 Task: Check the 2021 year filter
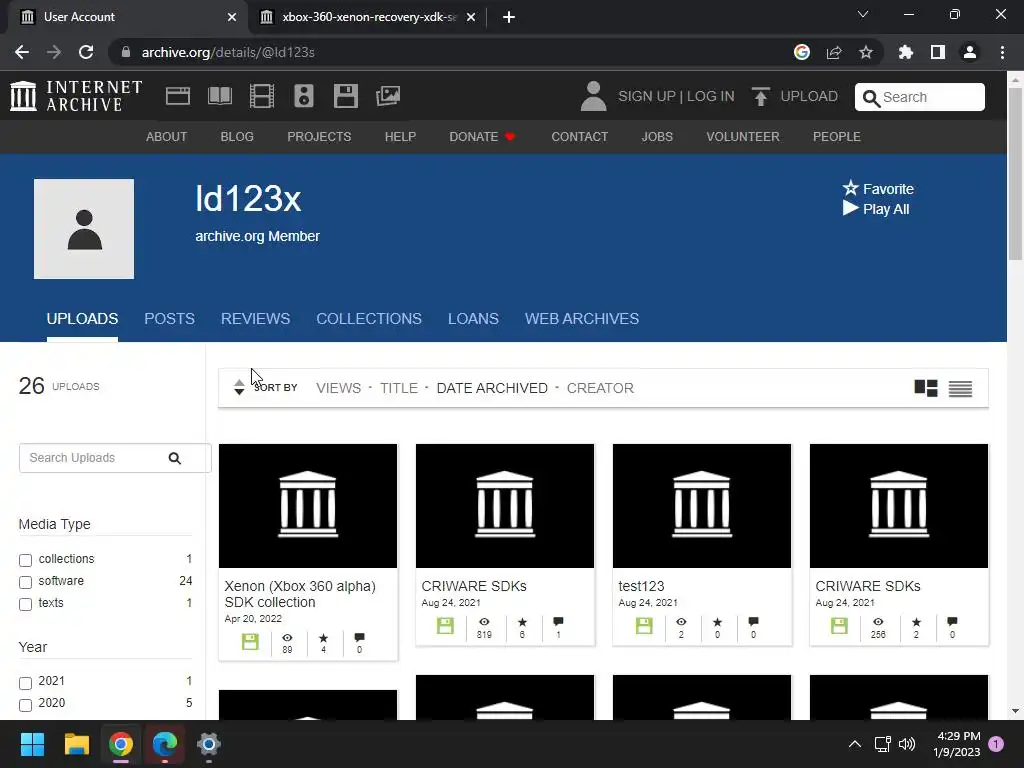[25, 682]
